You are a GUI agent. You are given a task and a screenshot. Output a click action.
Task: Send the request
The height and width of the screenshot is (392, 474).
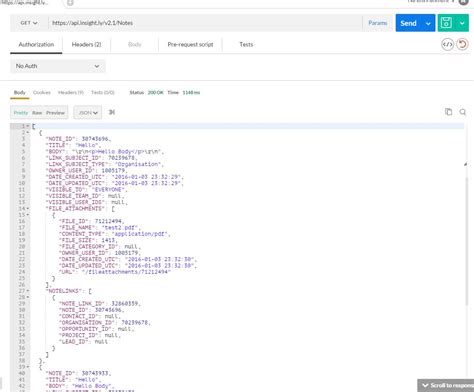coord(408,23)
